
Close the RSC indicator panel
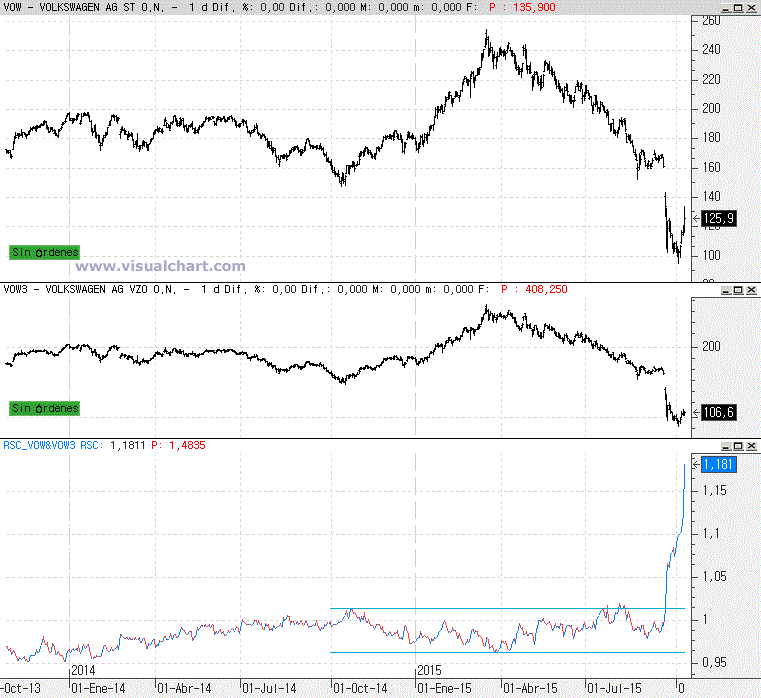(x=751, y=446)
